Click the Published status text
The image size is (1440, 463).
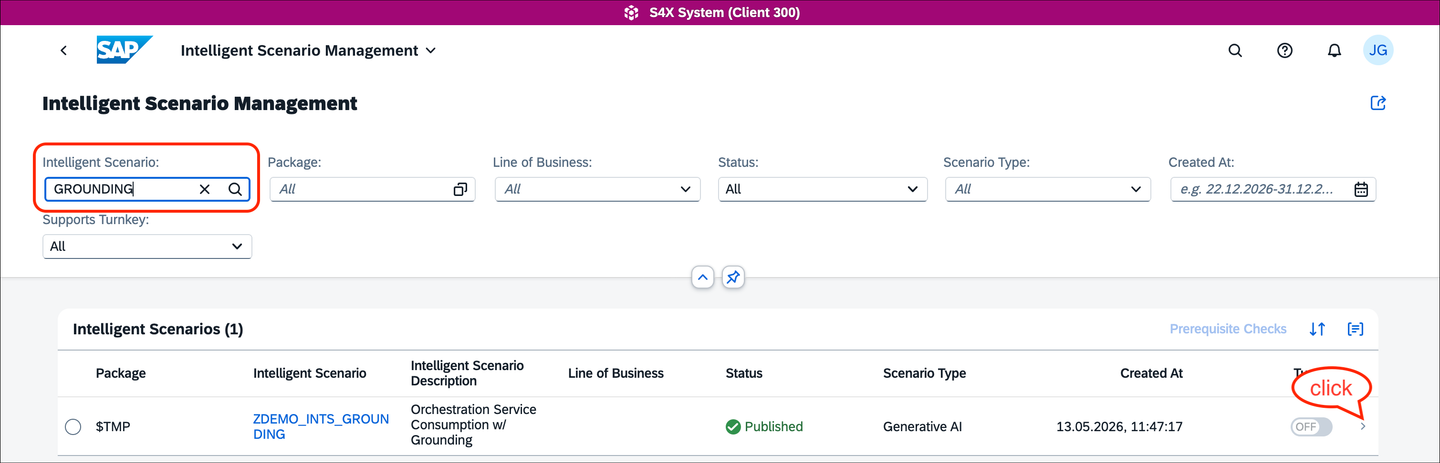[x=774, y=427]
